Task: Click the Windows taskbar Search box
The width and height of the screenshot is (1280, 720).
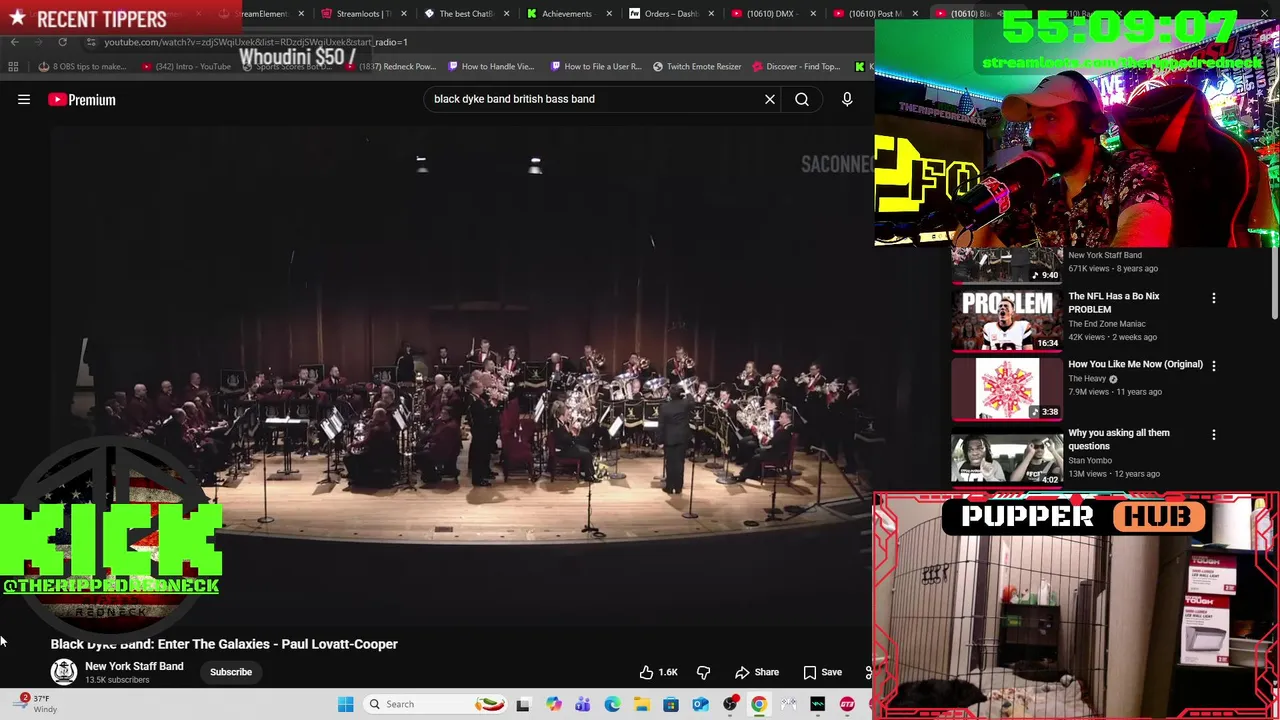Action: [x=435, y=704]
